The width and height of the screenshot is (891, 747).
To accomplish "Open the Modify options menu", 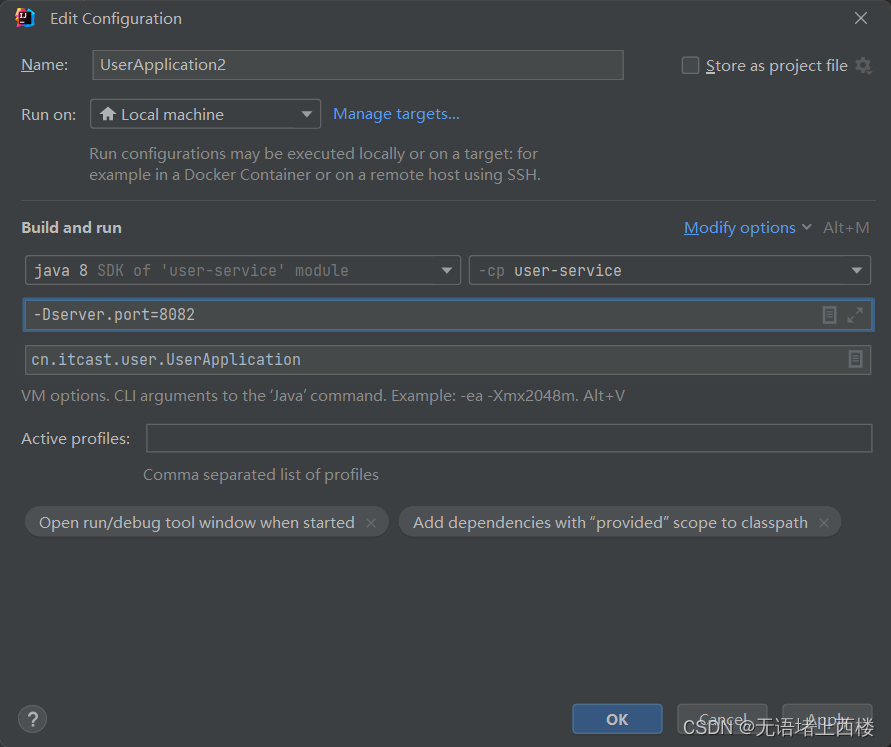I will (x=747, y=228).
